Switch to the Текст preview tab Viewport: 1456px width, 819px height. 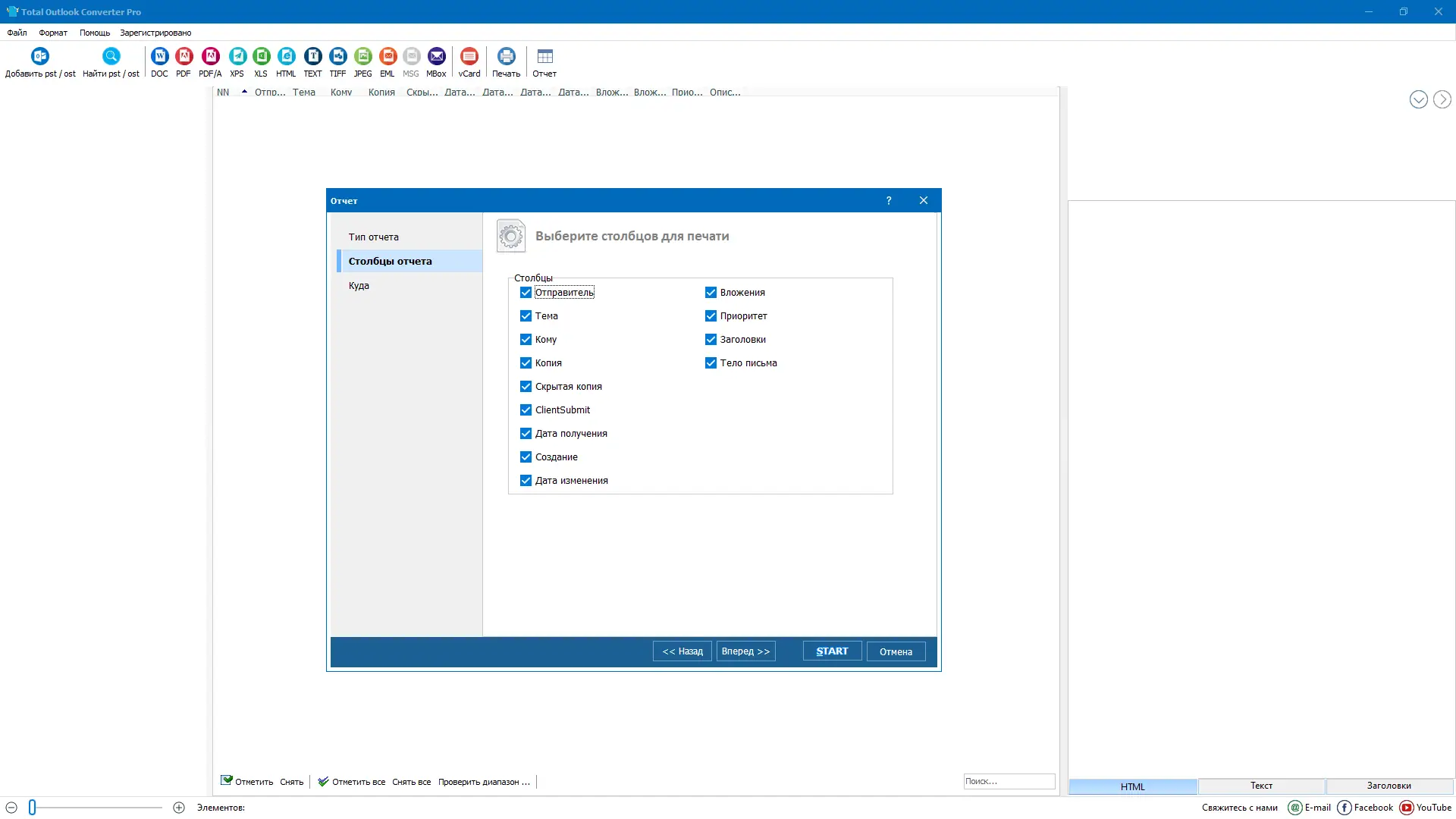click(x=1261, y=786)
